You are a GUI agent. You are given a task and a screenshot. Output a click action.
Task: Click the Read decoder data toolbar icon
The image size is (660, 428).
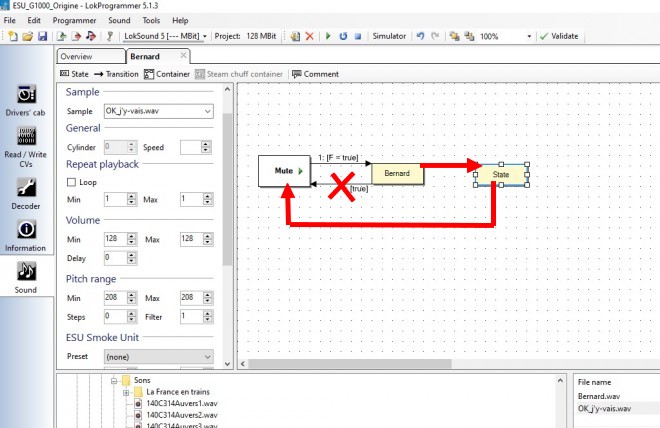point(61,36)
